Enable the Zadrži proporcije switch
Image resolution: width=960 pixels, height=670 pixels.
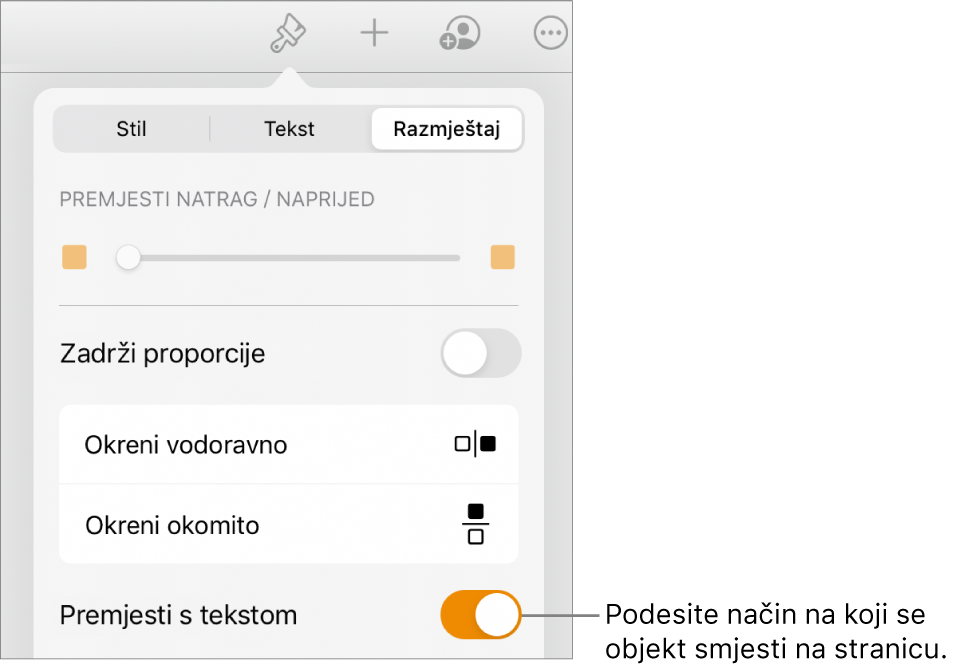point(481,353)
